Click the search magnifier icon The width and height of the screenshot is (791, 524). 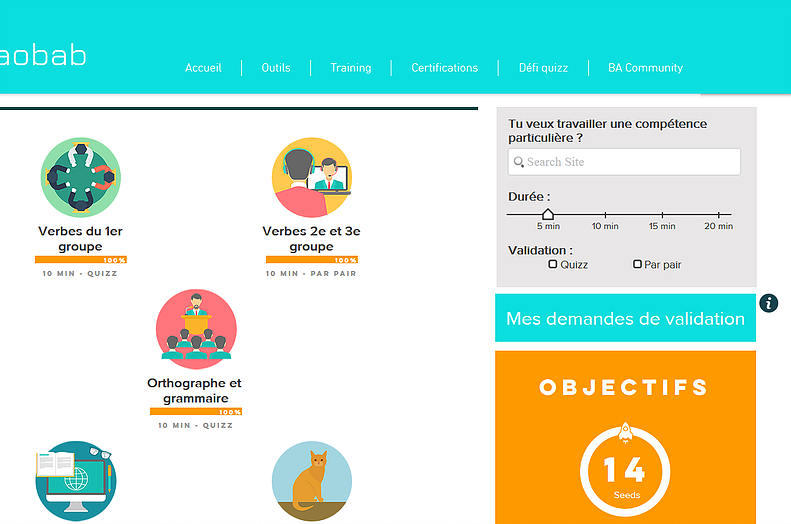tap(519, 162)
